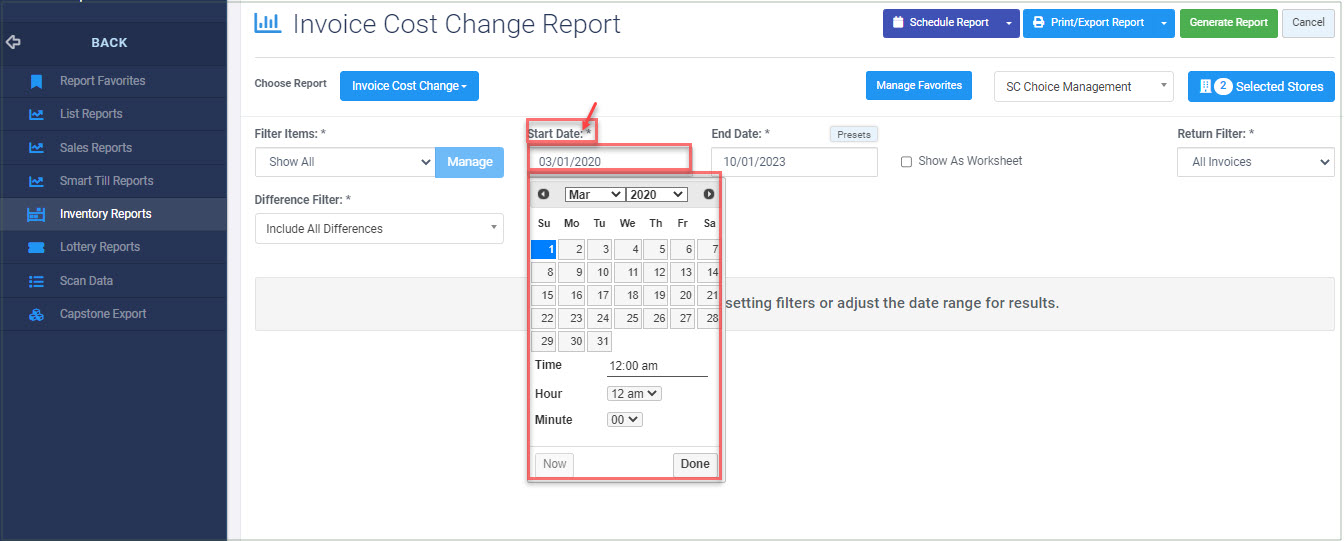Viewport: 1344px width, 541px height.
Task: Select the Lottery Reports ticket icon
Action: point(36,247)
